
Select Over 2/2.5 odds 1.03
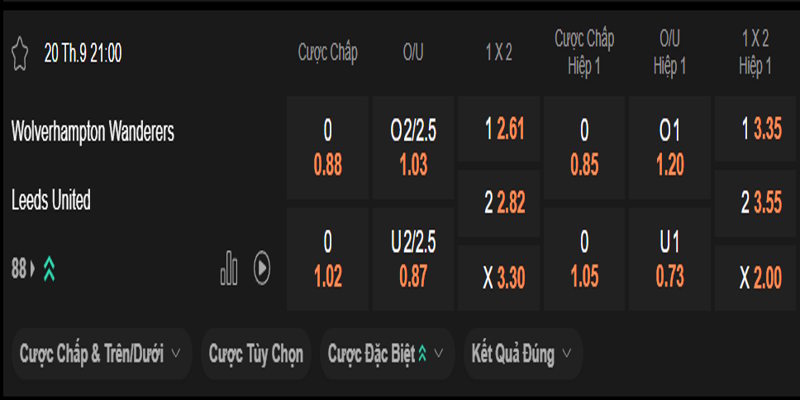click(x=413, y=148)
